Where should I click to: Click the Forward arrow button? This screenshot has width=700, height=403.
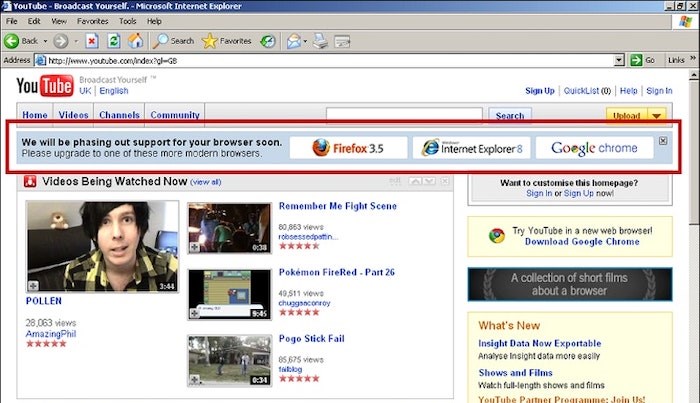(61, 41)
